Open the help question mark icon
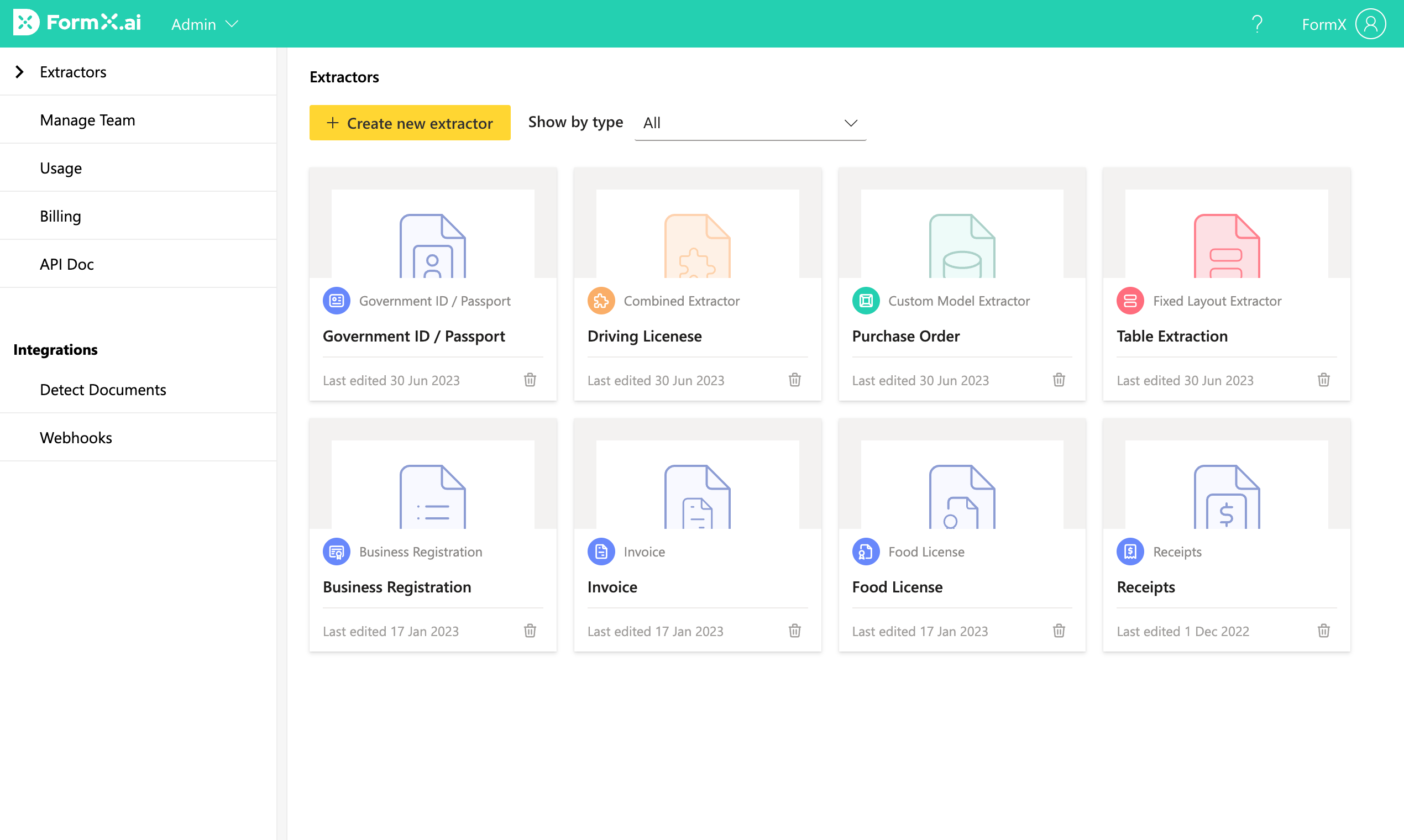 pos(1256,24)
